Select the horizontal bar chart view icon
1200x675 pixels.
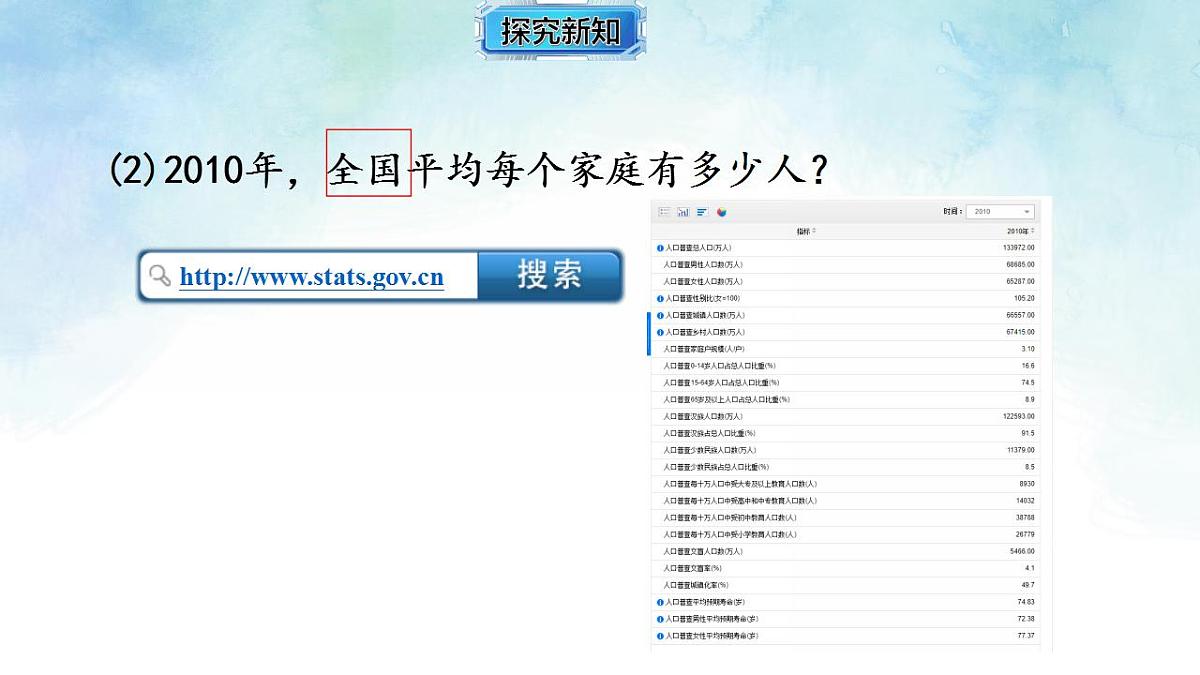pos(702,212)
